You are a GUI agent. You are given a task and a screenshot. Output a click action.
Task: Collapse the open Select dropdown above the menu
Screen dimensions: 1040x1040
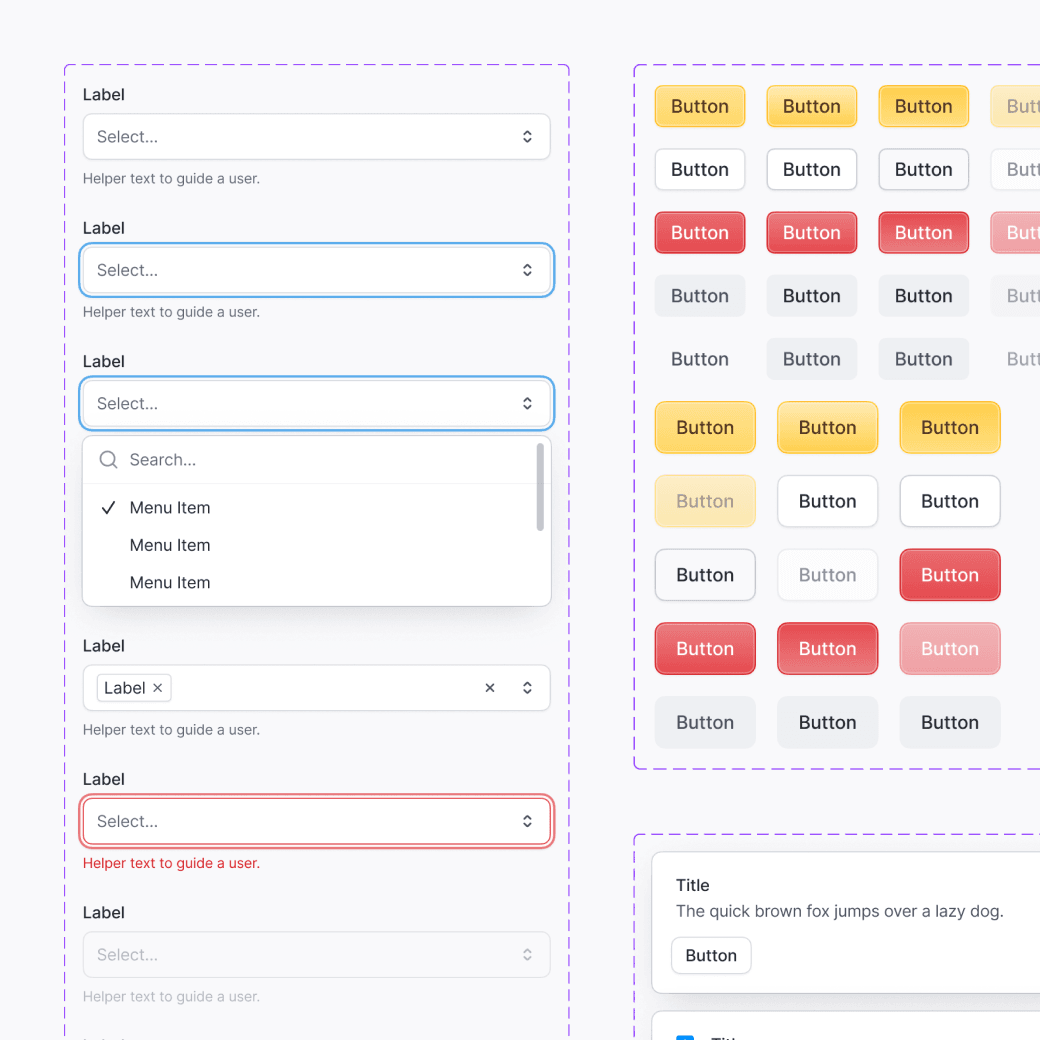pos(316,403)
